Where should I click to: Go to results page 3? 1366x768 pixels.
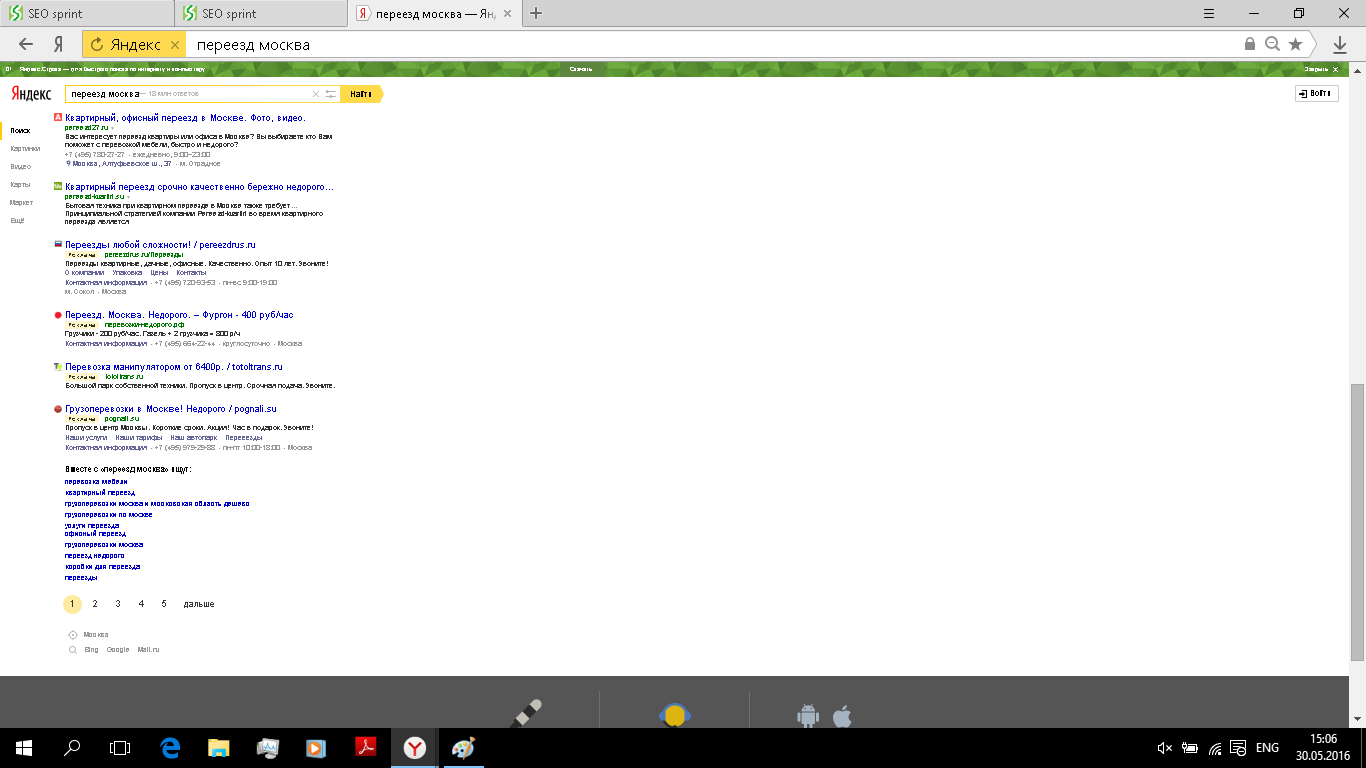tap(118, 604)
